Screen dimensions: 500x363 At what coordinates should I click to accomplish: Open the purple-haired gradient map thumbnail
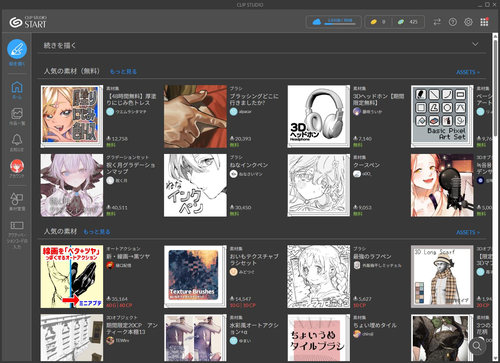pyautogui.click(x=72, y=185)
